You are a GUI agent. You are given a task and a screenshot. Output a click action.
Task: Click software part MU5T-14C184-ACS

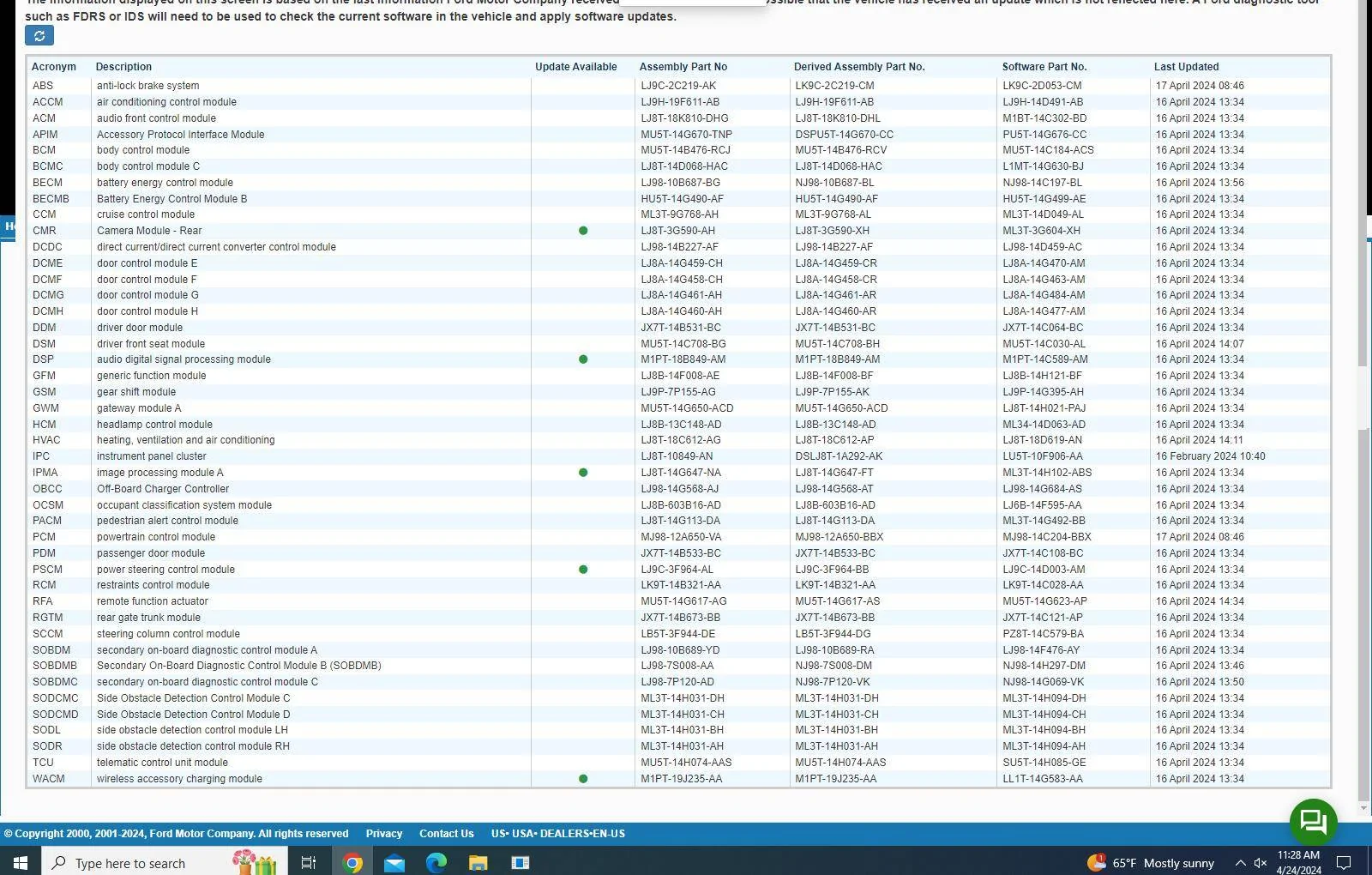pos(1048,150)
